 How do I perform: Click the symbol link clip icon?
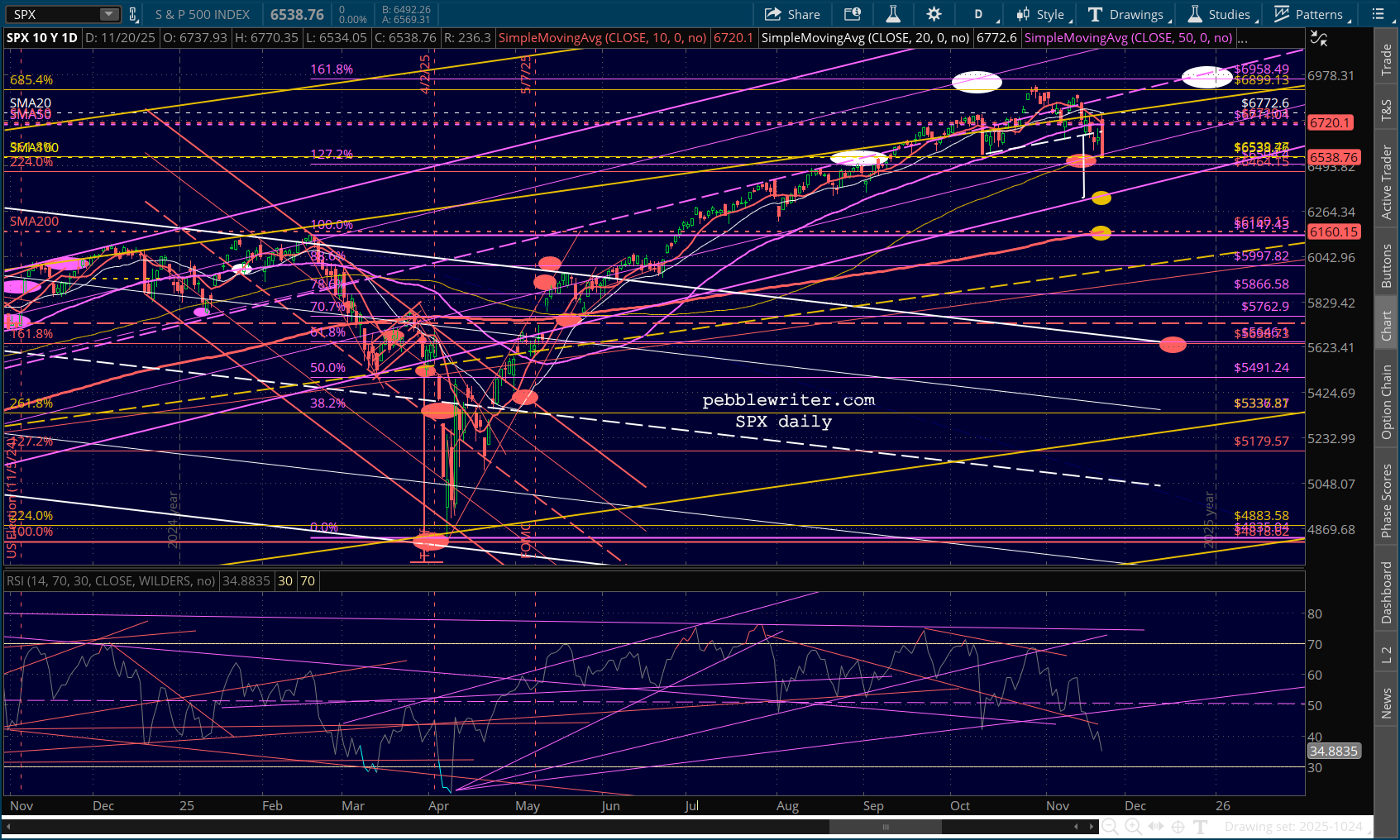tap(132, 14)
